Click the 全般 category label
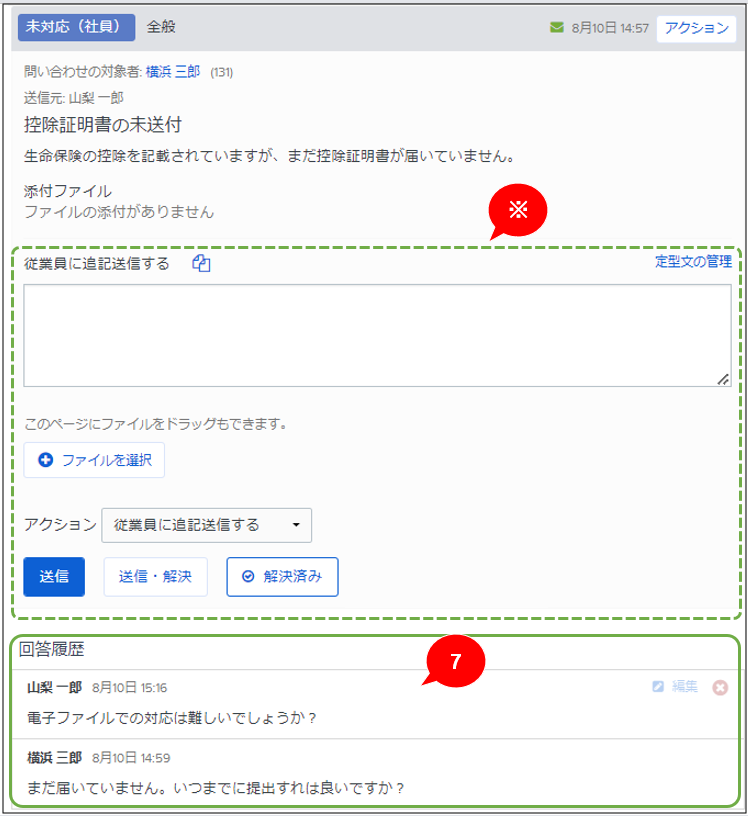This screenshot has width=748, height=816. click(x=161, y=27)
